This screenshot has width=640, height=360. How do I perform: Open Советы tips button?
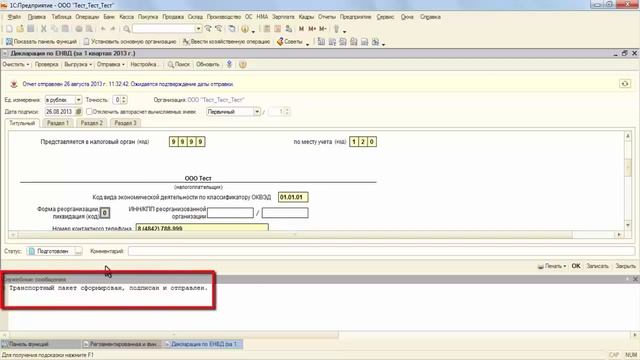[x=290, y=42]
